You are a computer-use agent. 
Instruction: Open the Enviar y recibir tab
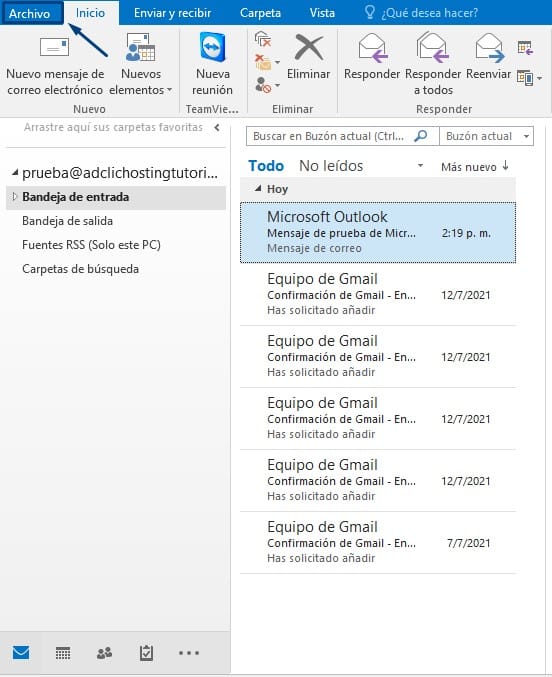pos(172,13)
